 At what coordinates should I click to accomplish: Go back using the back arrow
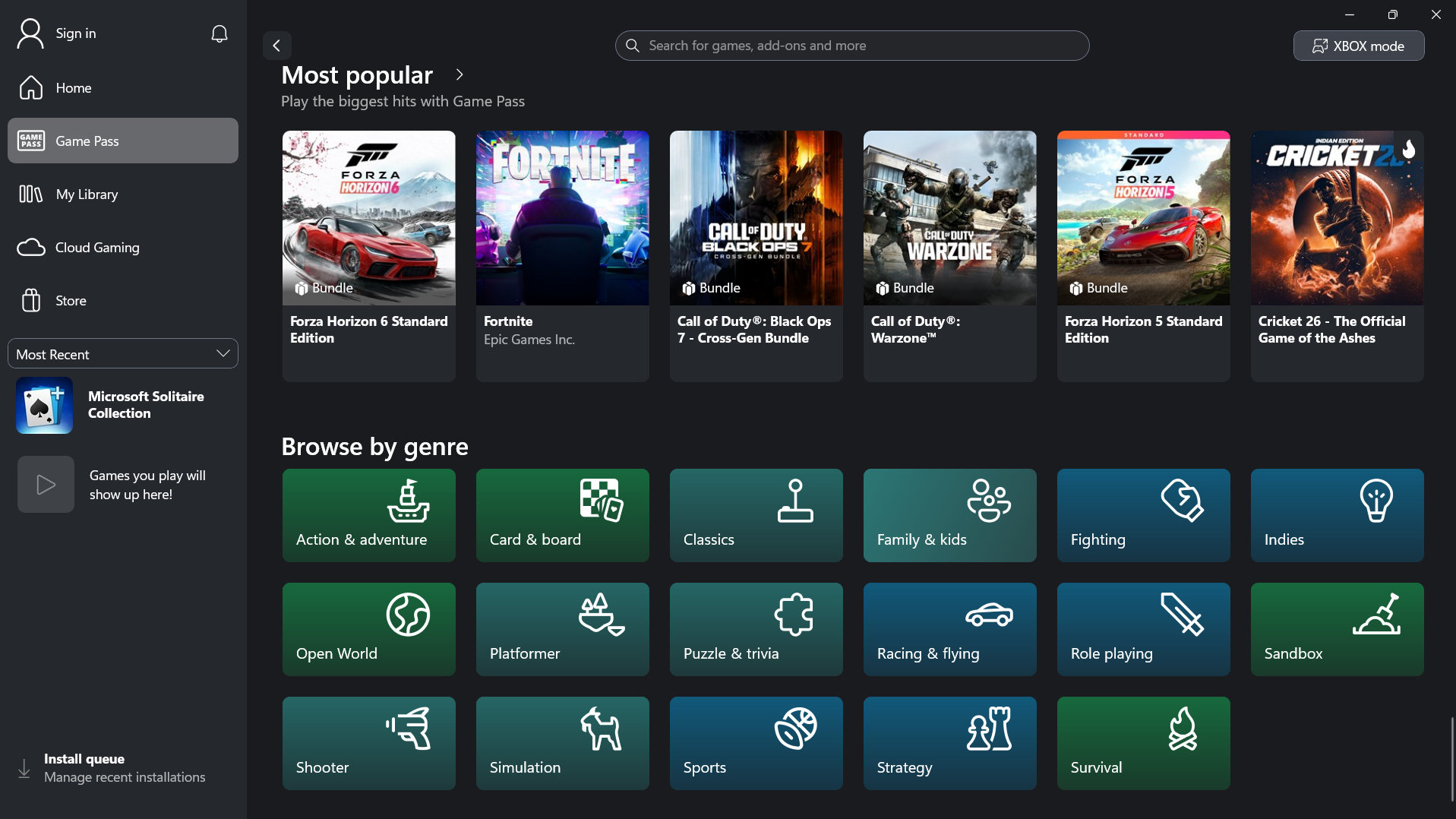[x=277, y=46]
